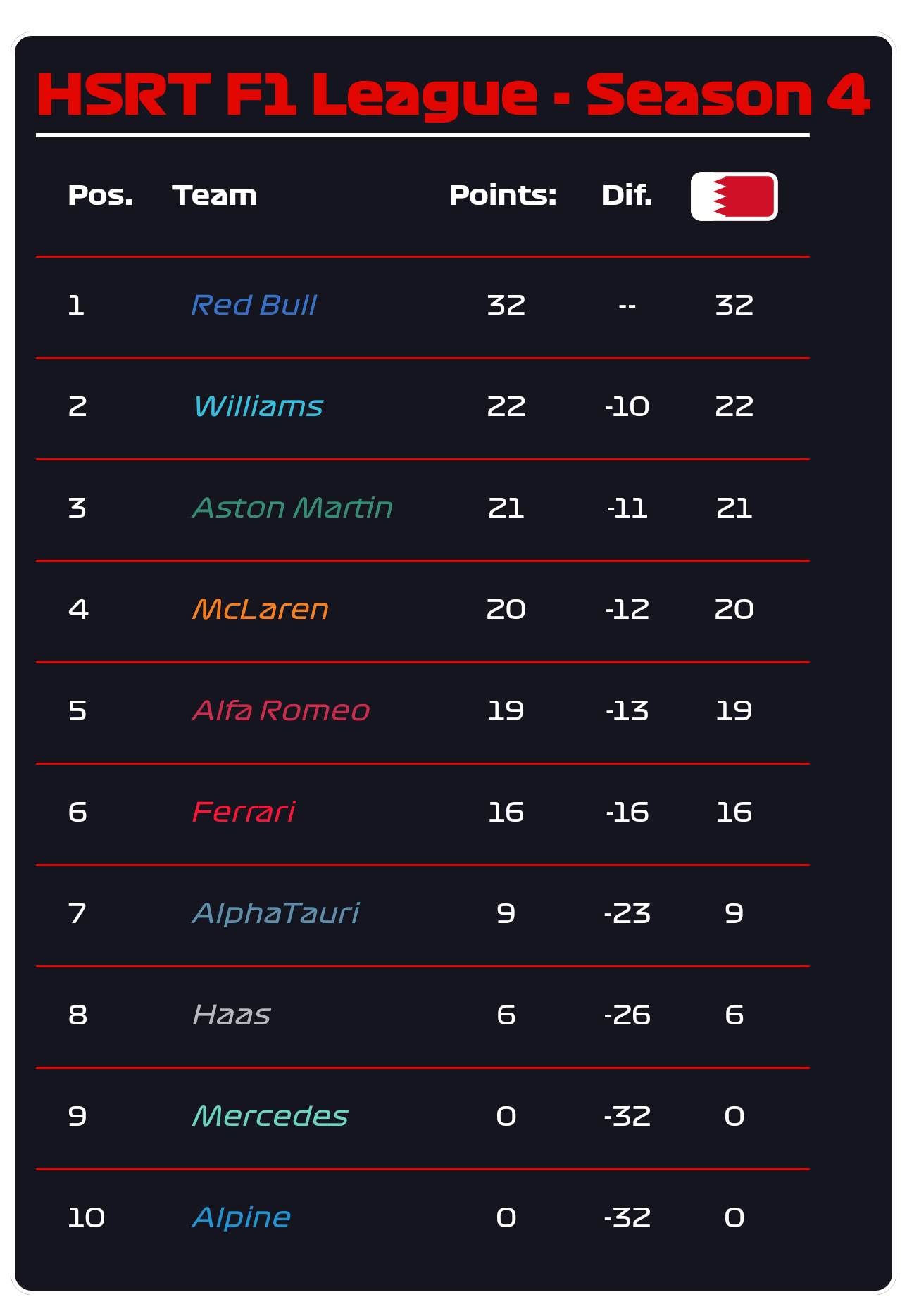Click the Ferrari team name

coord(244,813)
